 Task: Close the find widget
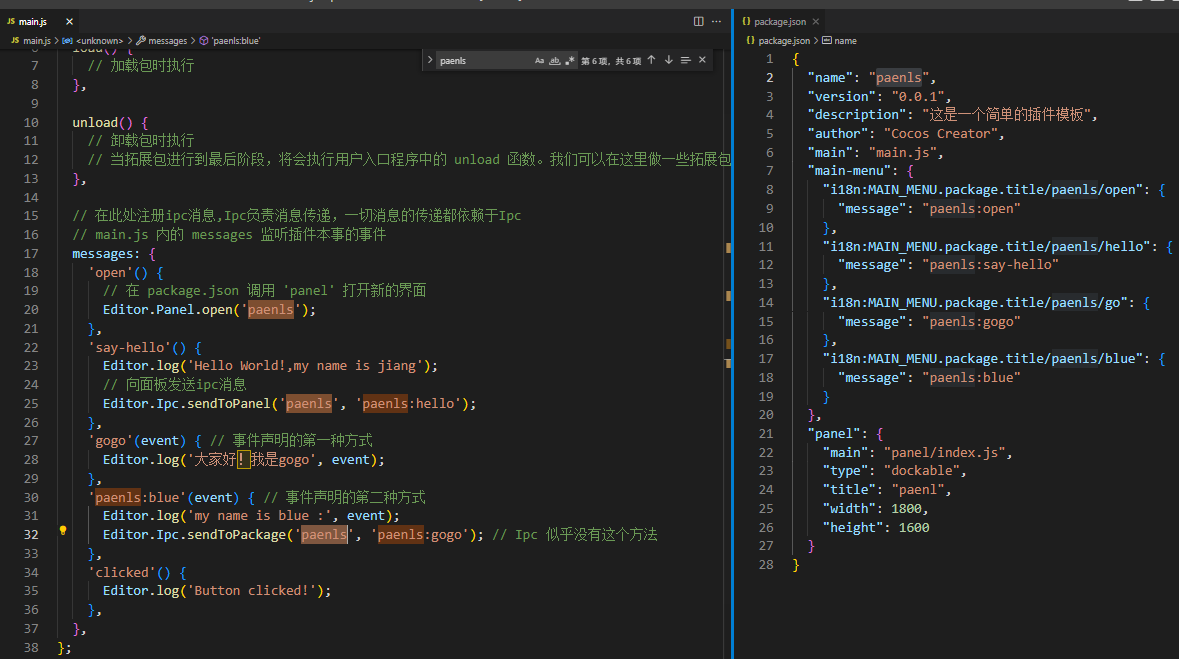(x=702, y=60)
